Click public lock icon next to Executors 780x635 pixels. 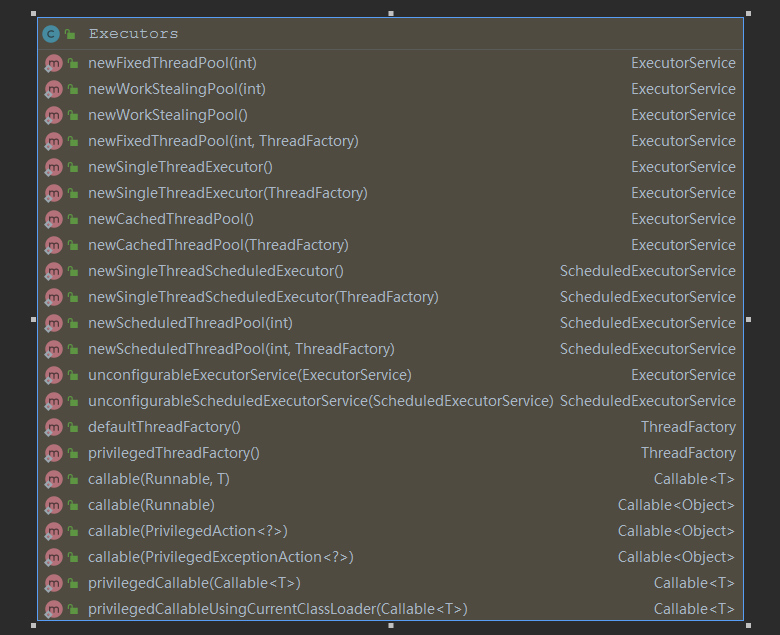pyautogui.click(x=70, y=34)
